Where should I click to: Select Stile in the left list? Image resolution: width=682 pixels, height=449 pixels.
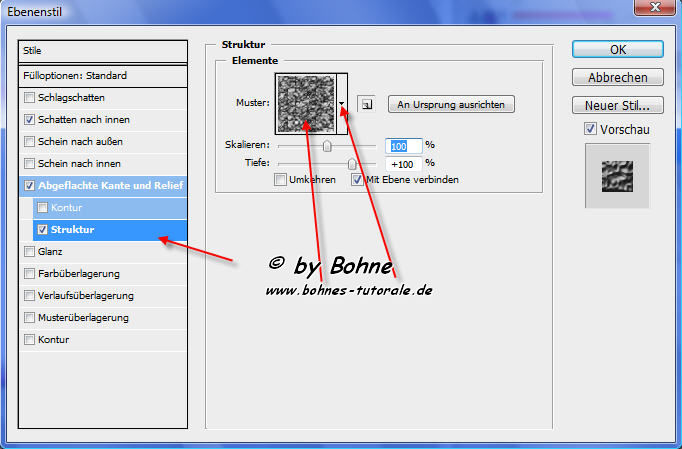point(103,50)
